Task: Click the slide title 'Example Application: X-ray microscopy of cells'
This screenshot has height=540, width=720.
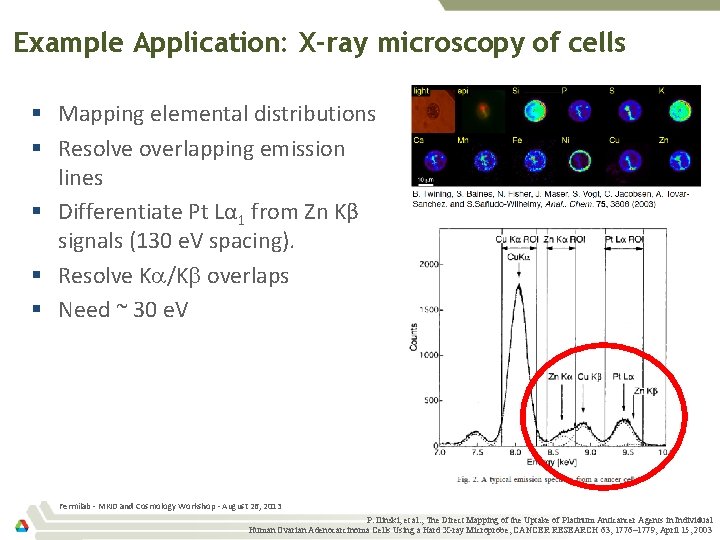Action: click(x=320, y=43)
